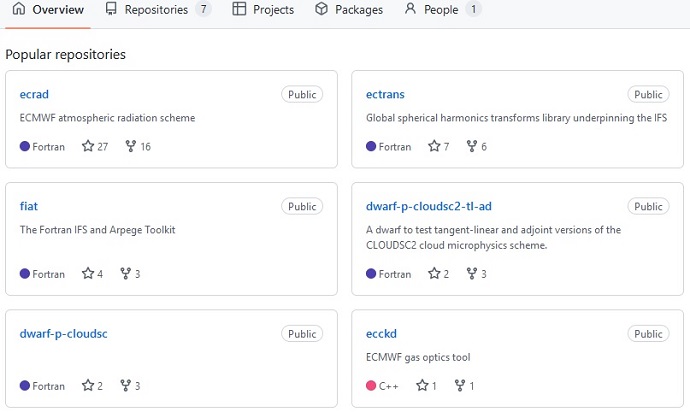Image resolution: width=690 pixels, height=412 pixels.
Task: Click the star icon on ecckd
Action: pos(422,385)
